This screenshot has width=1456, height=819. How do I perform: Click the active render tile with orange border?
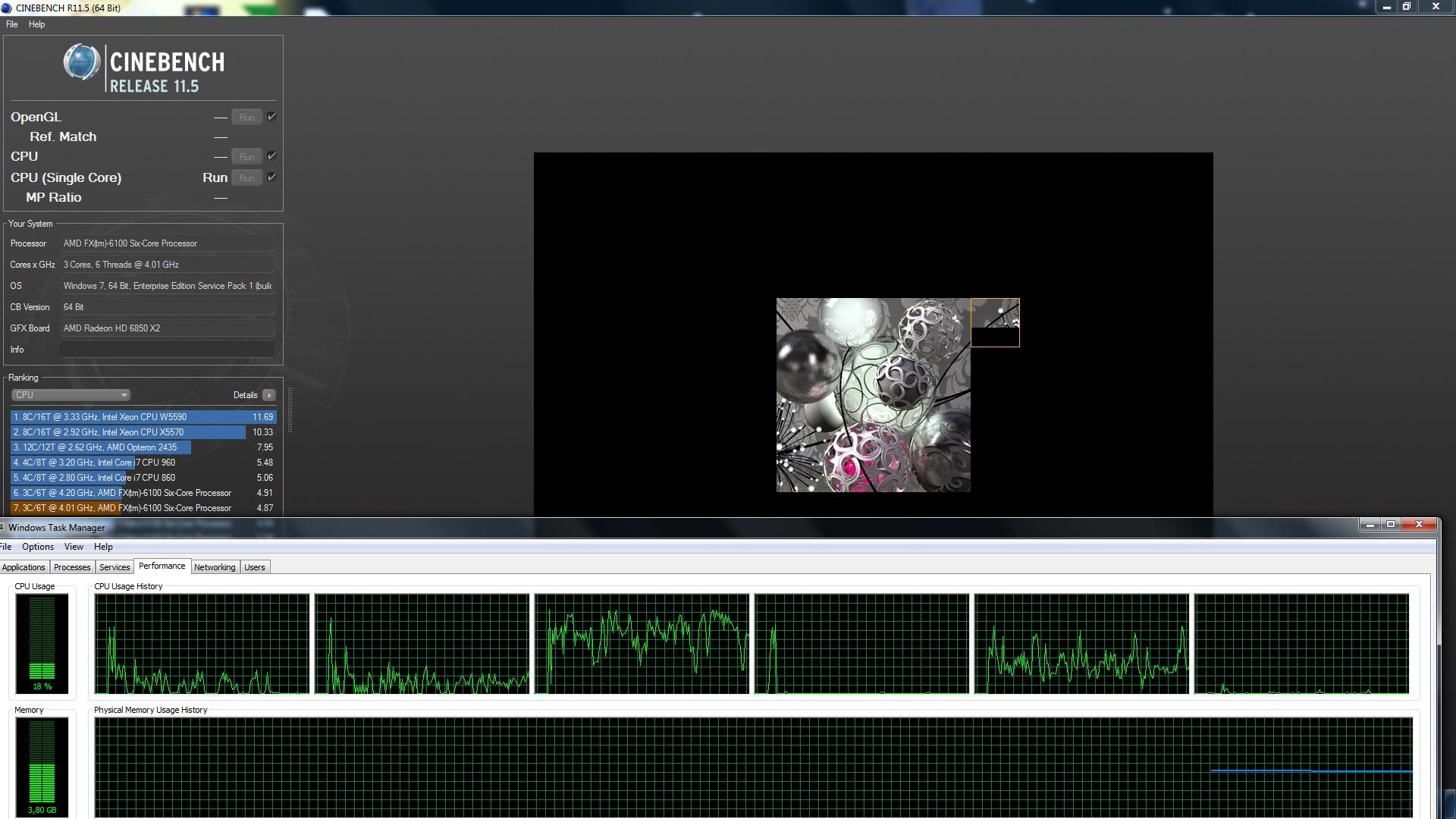[x=995, y=322]
